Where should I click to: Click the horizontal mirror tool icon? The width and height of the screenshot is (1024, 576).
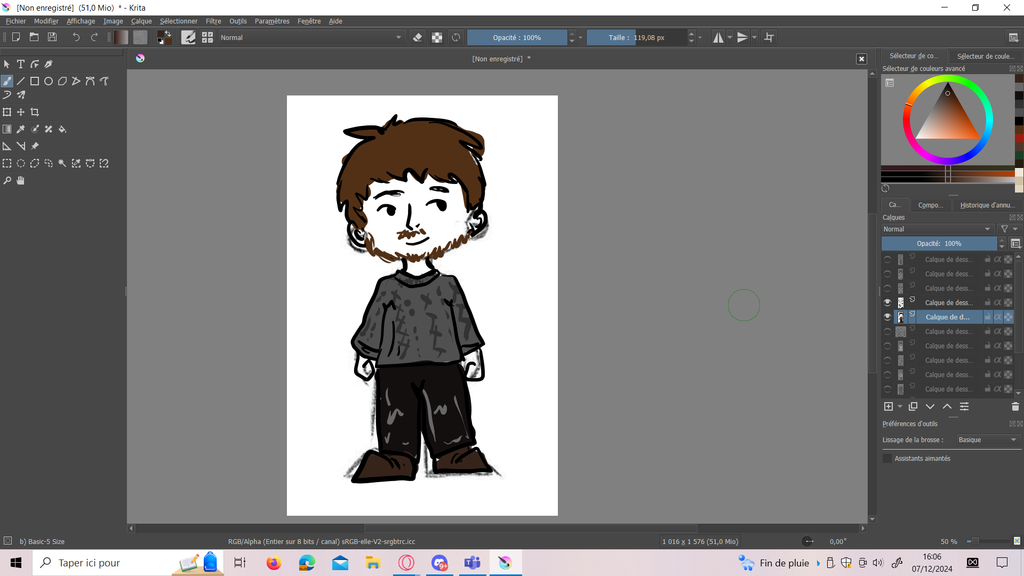718,37
